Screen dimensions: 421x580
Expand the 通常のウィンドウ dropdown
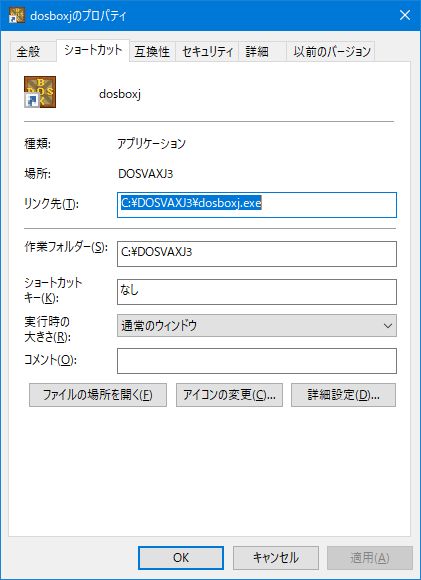click(257, 326)
